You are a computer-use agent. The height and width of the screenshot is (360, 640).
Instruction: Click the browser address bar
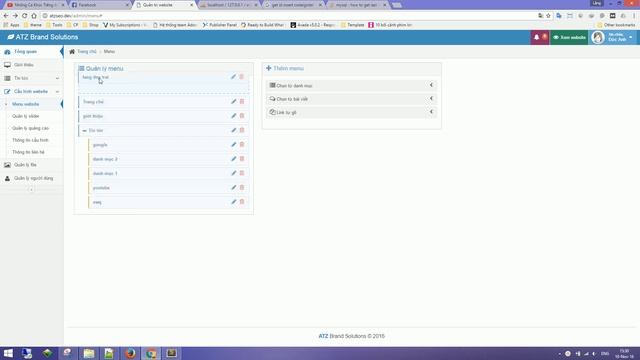tap(286, 16)
